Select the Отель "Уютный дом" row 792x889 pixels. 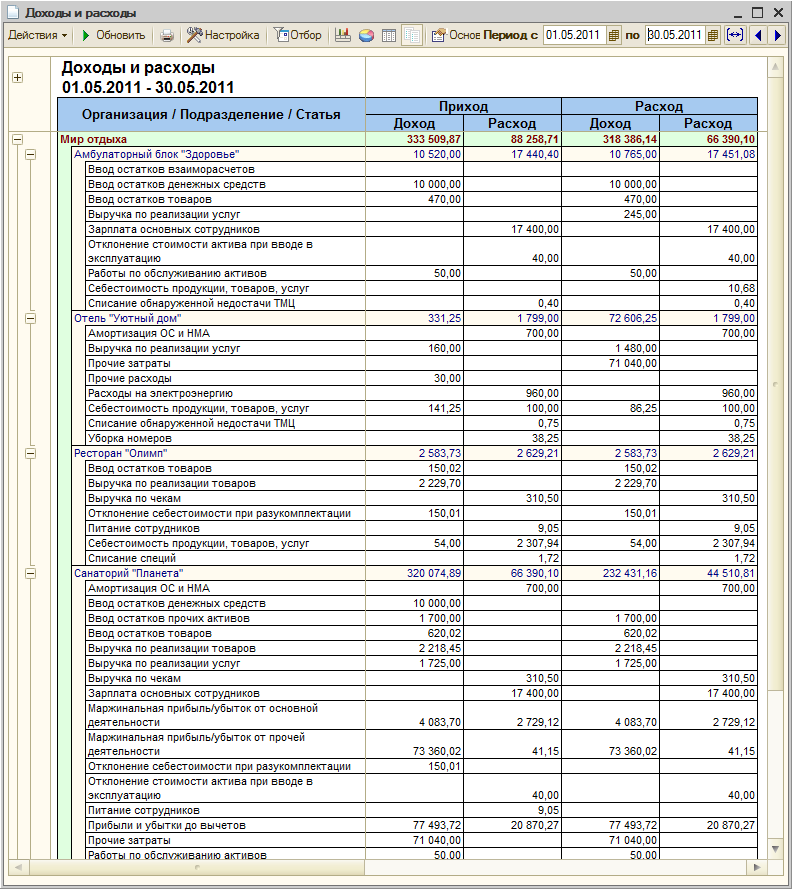pos(415,319)
